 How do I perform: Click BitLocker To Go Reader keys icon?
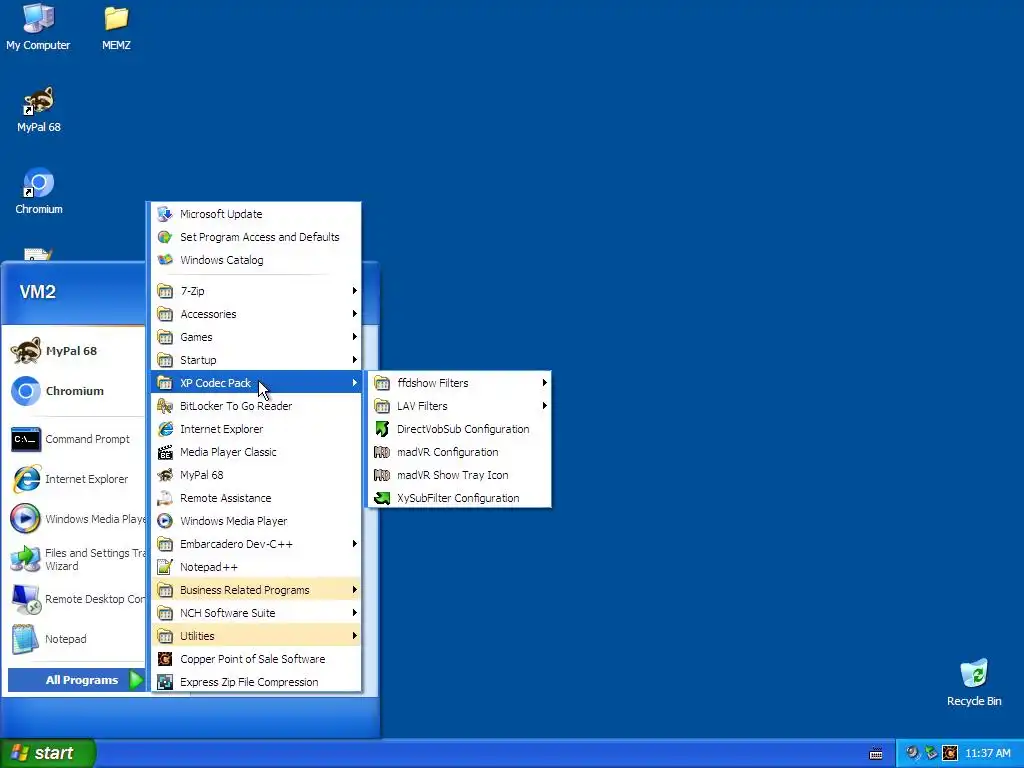pyautogui.click(x=165, y=406)
